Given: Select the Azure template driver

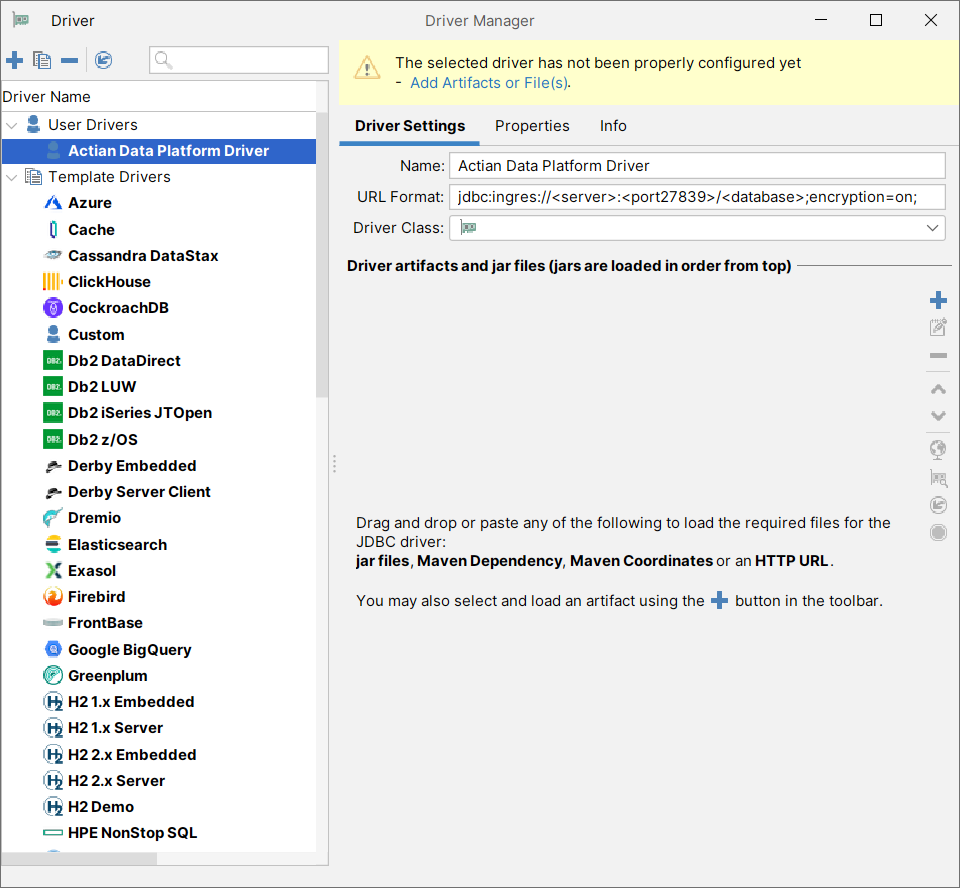Looking at the screenshot, I should point(89,203).
